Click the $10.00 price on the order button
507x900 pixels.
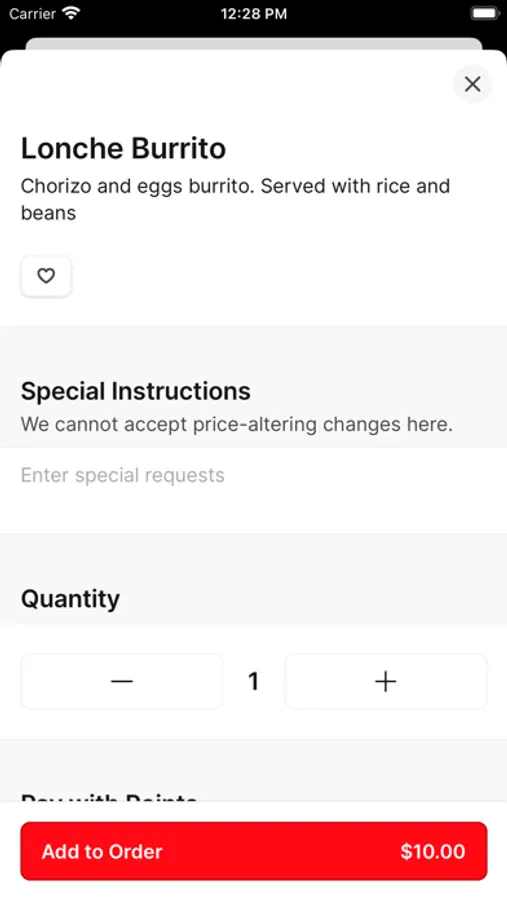click(433, 851)
